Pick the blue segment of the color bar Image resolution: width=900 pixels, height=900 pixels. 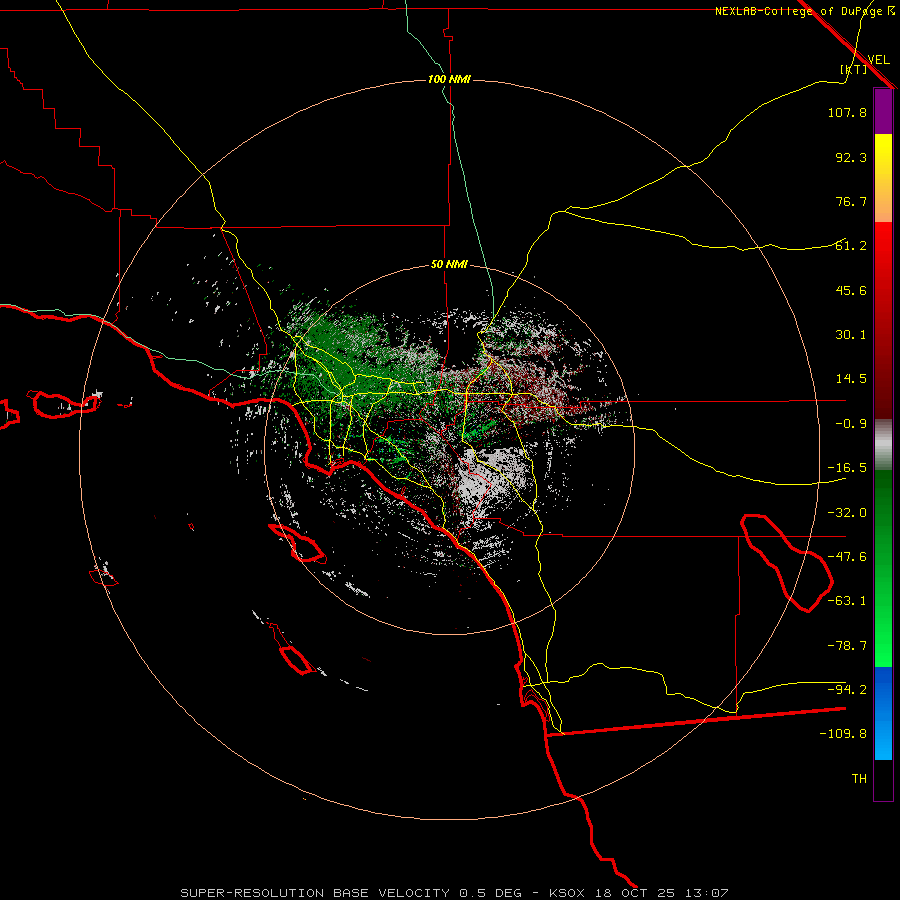[x=883, y=713]
